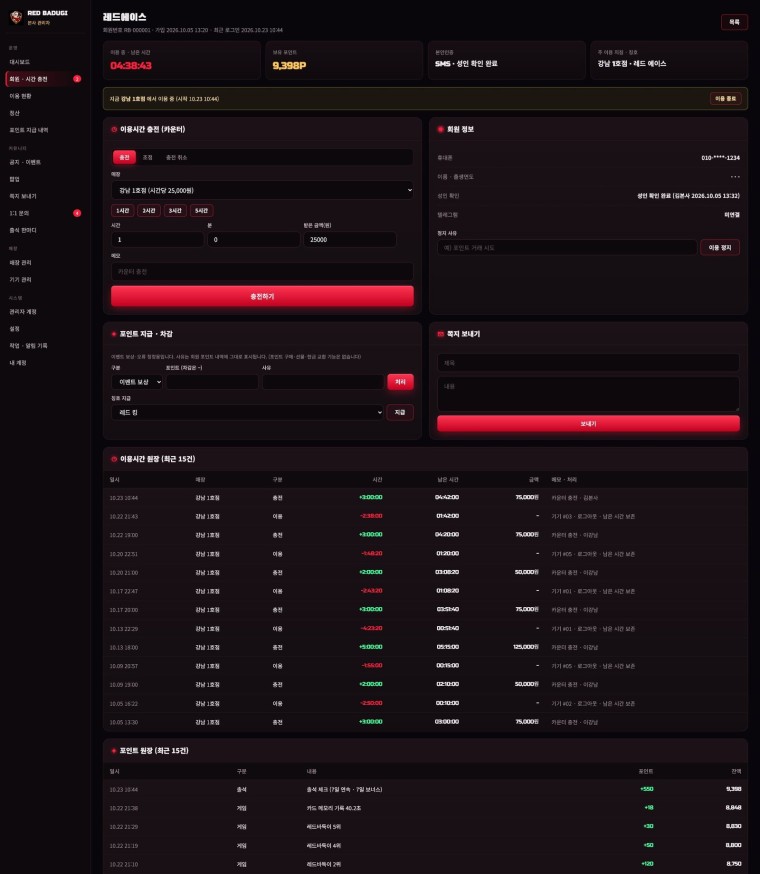Switch to the 조정 tab

point(147,157)
